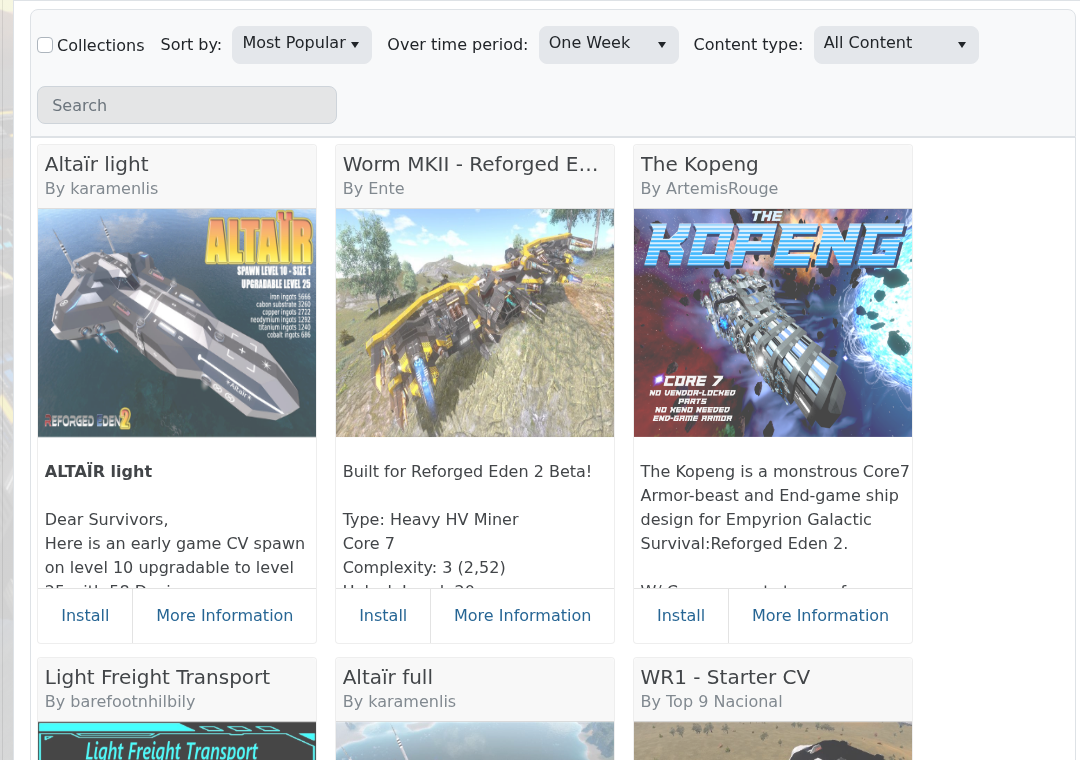Click 'Built for Reforged Eden 2 Beta!' text
Viewport: 1080px width, 760px height.
[467, 471]
